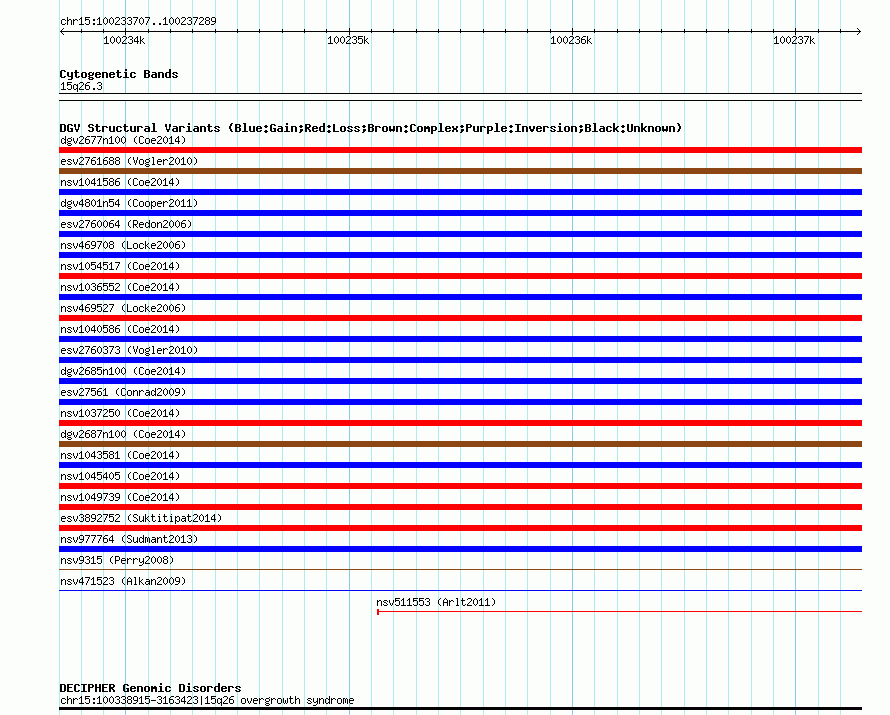Click the 100237k ruler tick label

click(x=794, y=40)
